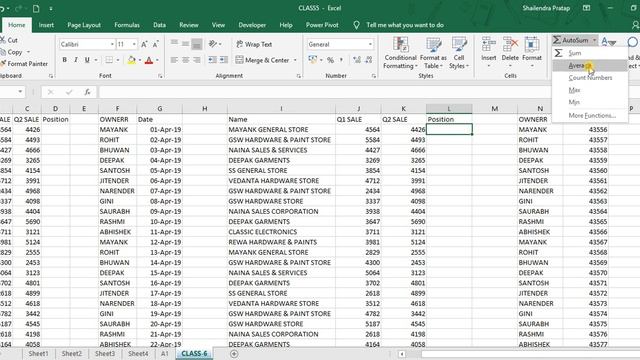Increase indent
The width and height of the screenshot is (640, 360).
pos(224,60)
